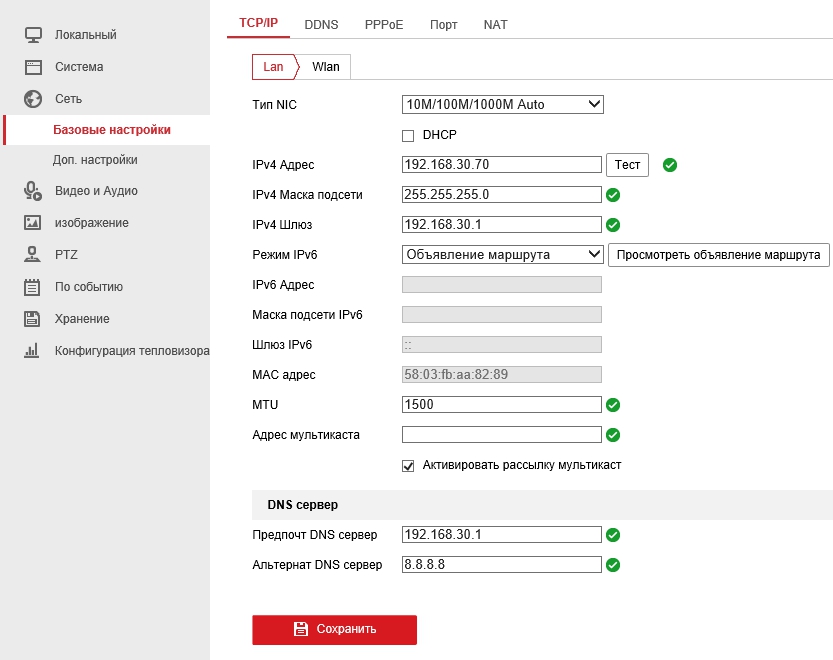
Task: Open System section via its window icon
Action: click(x=33, y=67)
